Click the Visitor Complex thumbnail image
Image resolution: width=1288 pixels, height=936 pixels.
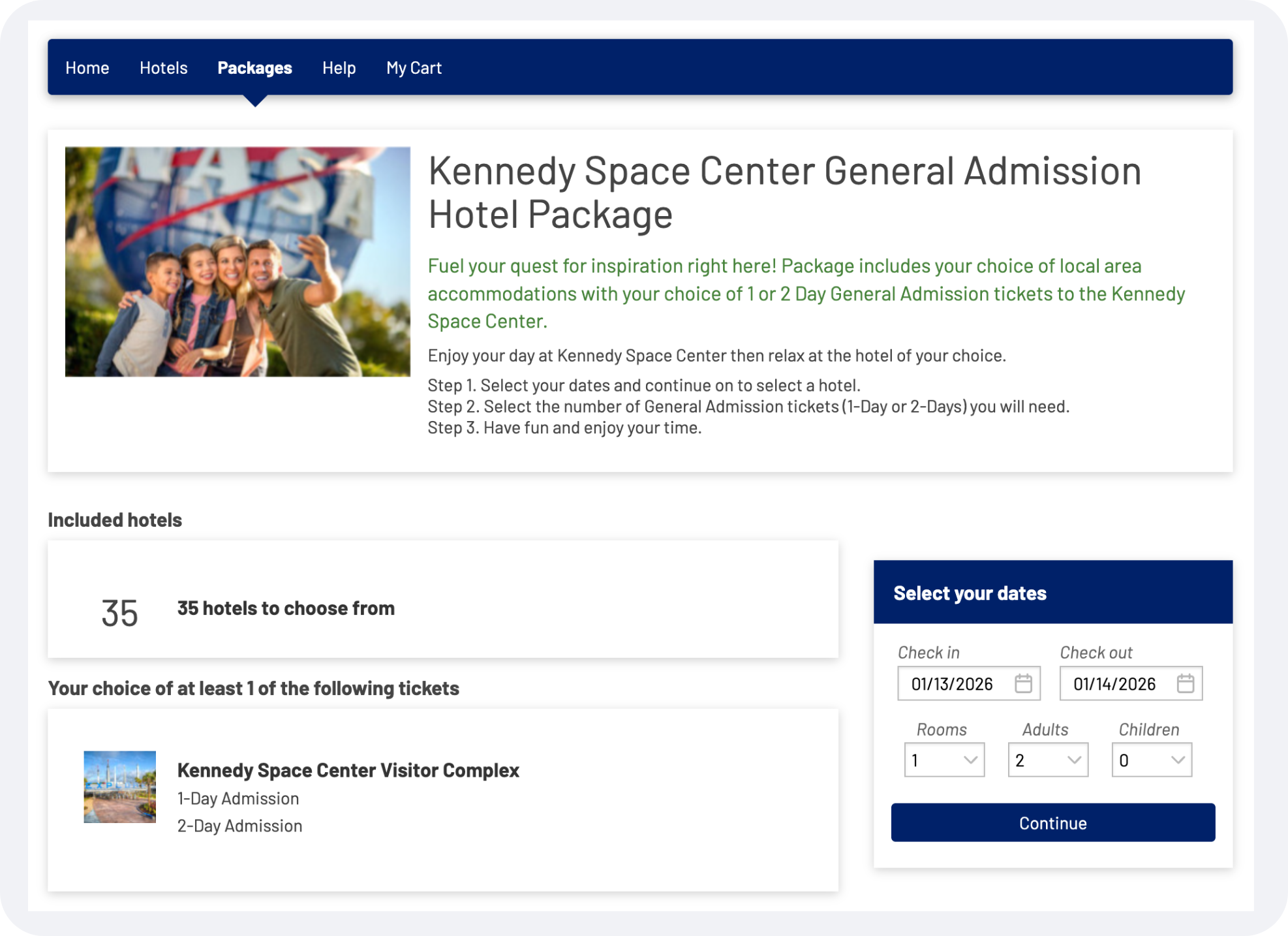[120, 787]
